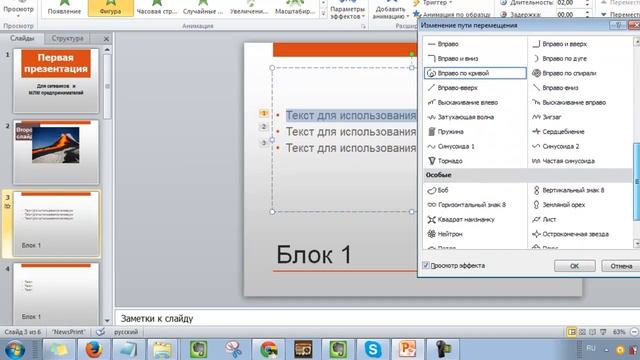Open the Просмотр preview dropdown
The width and height of the screenshot is (640, 360).
[x=18, y=11]
